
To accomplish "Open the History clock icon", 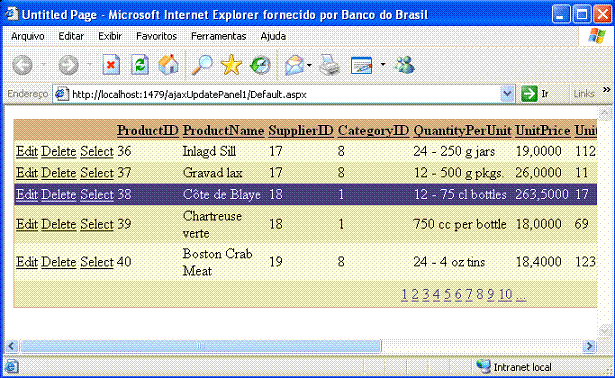I will 260,65.
